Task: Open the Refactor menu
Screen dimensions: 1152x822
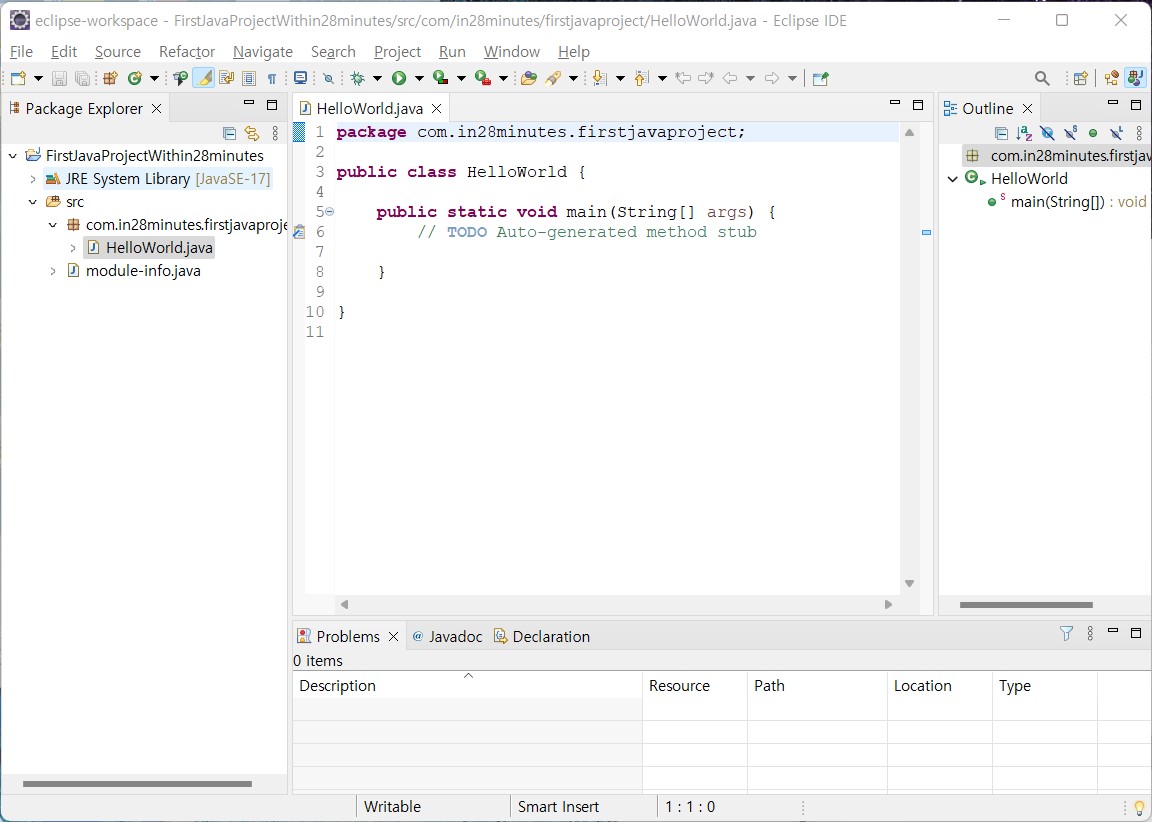Action: 187,51
